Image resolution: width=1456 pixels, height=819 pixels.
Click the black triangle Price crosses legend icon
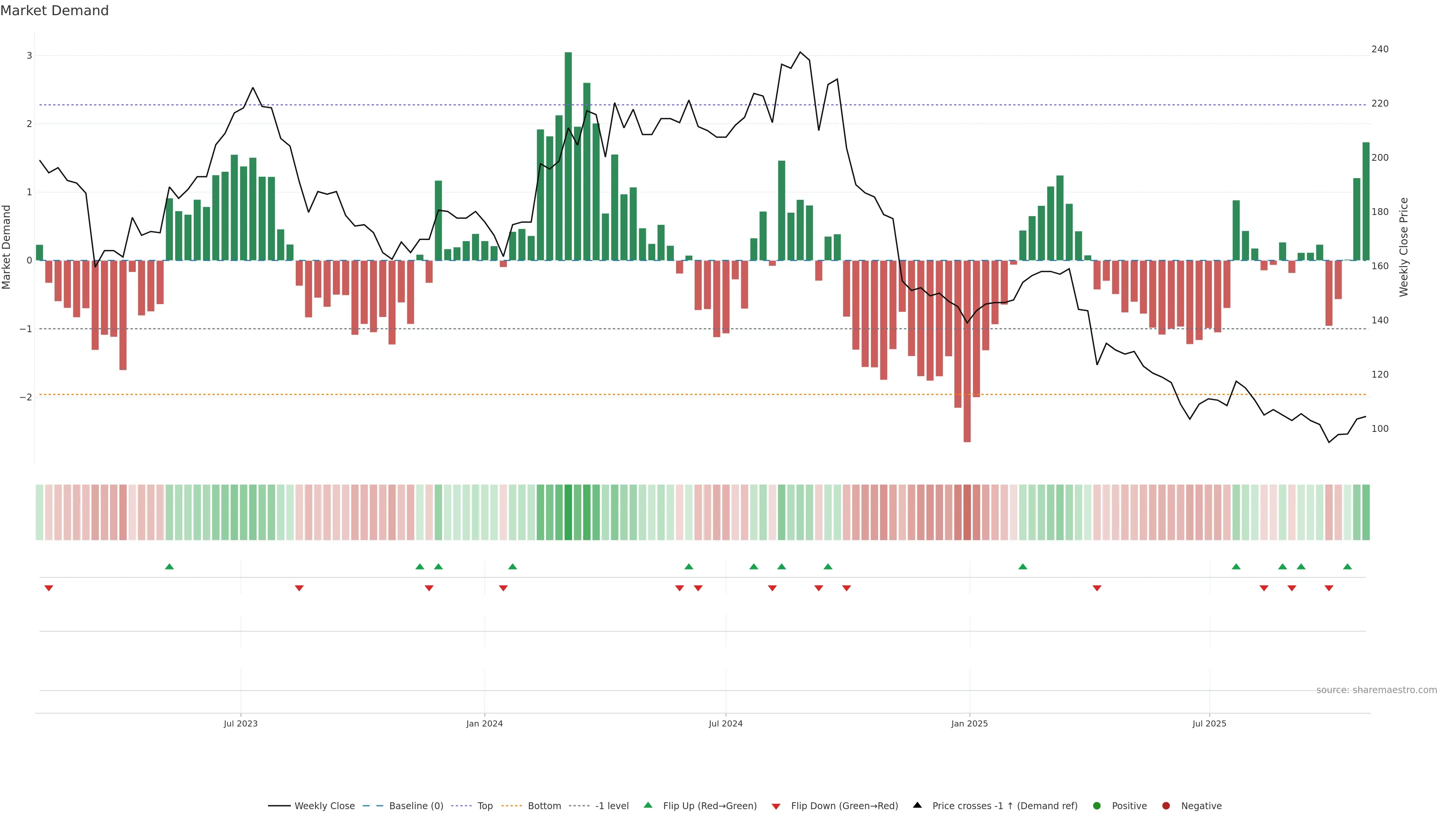[917, 805]
